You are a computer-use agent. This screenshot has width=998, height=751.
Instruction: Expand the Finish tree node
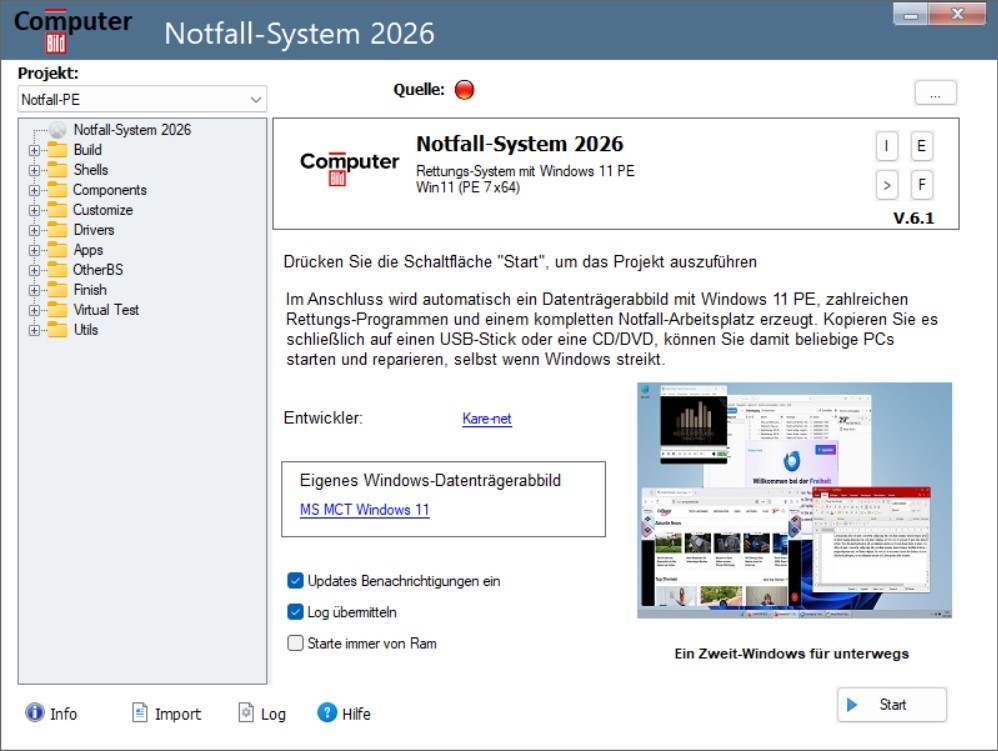pos(34,291)
